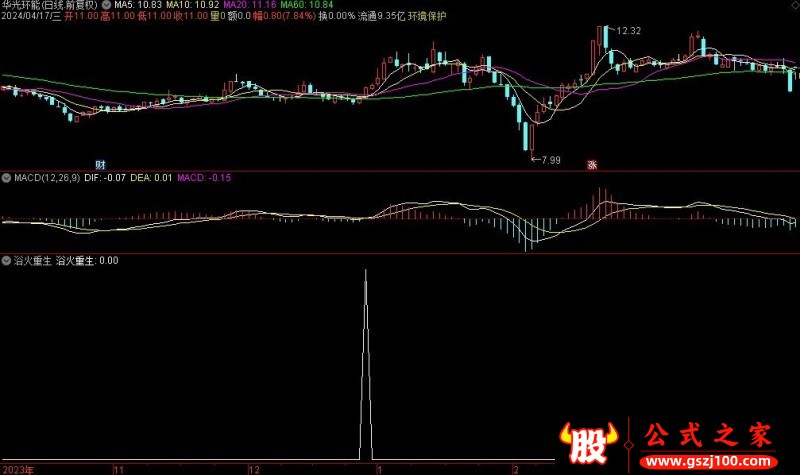This screenshot has width=800, height=475.
Task: Expand the MACD indicator dropdown arrow
Action: click(7, 178)
